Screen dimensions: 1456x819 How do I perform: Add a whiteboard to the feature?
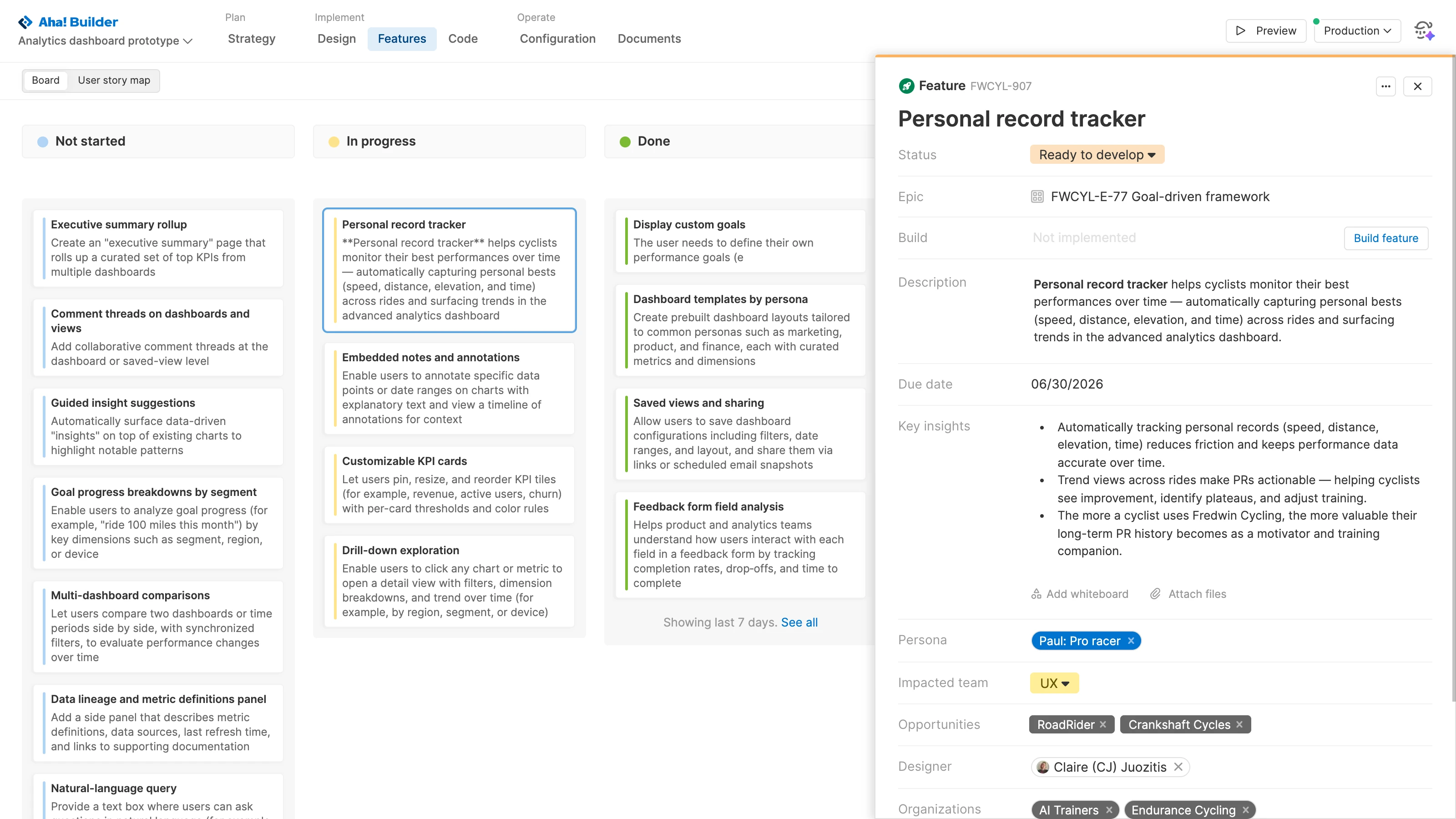pos(1080,593)
